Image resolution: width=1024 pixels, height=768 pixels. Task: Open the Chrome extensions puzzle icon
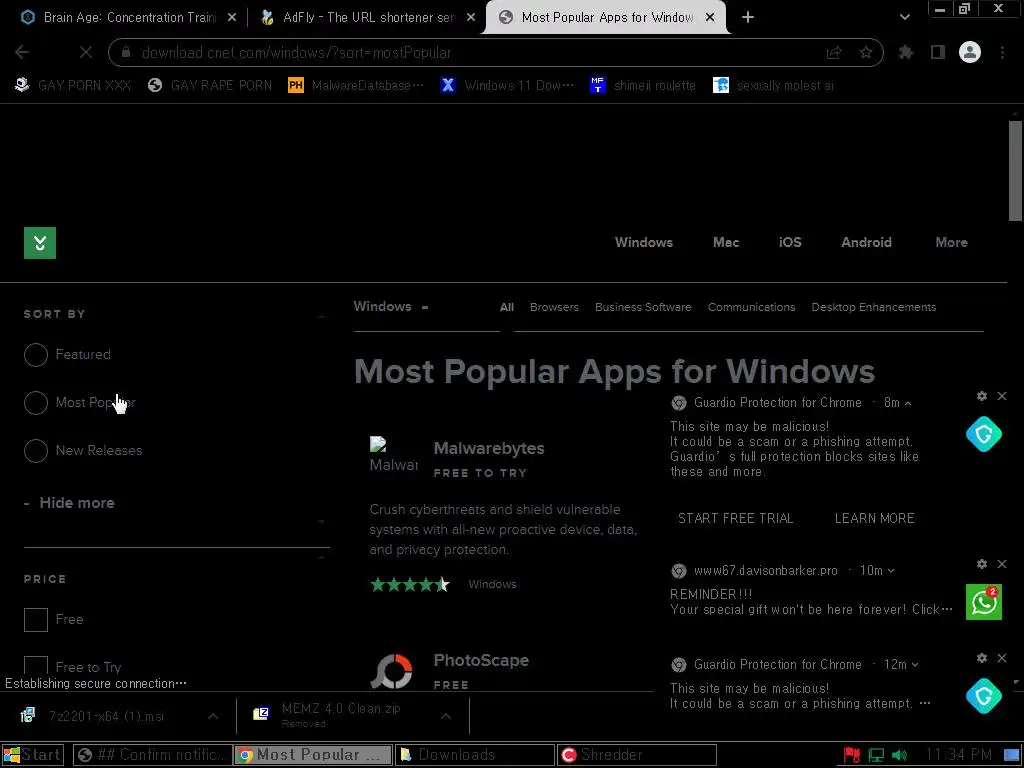pos(906,52)
